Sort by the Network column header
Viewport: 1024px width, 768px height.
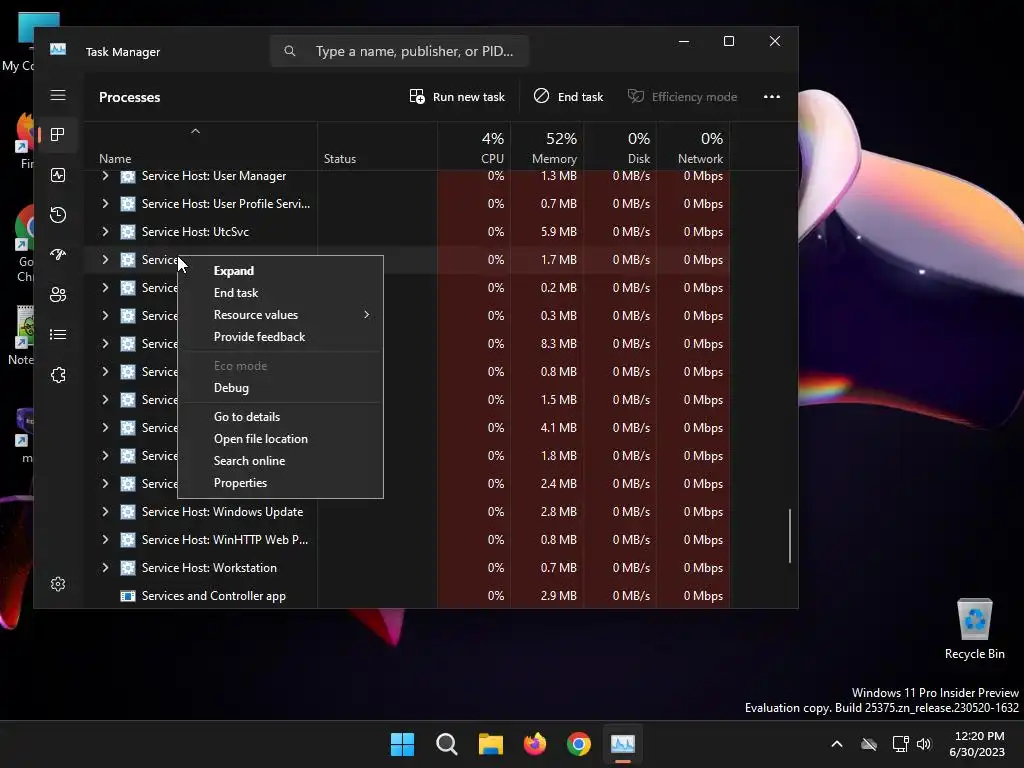pyautogui.click(x=693, y=147)
